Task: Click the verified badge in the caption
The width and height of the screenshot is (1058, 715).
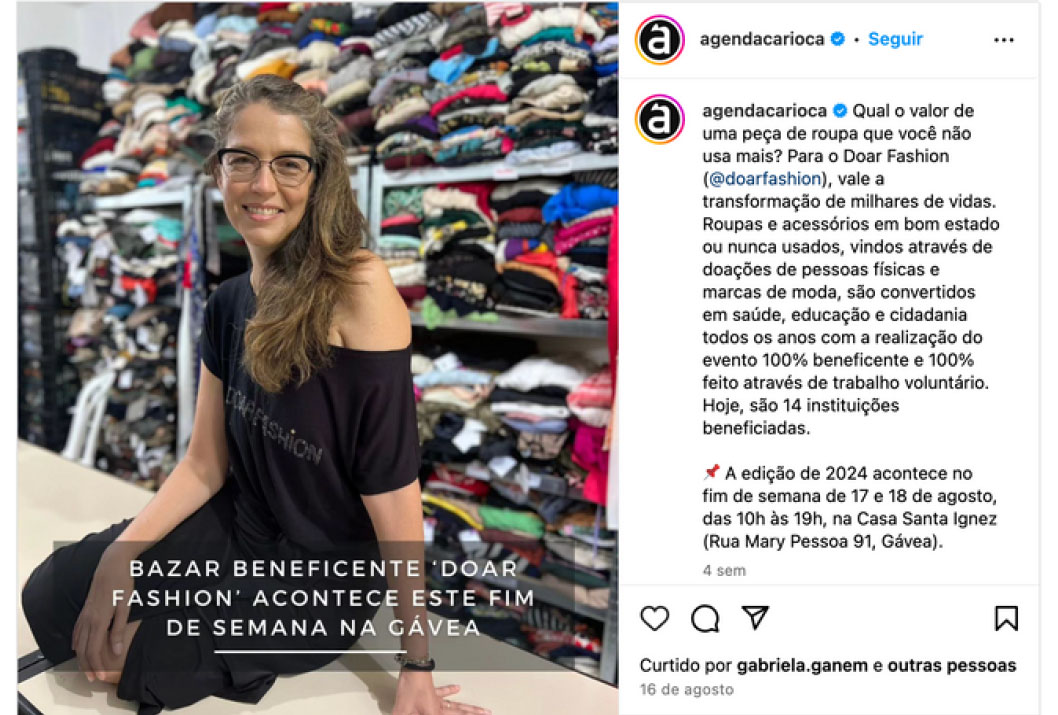Action: pyautogui.click(x=840, y=111)
